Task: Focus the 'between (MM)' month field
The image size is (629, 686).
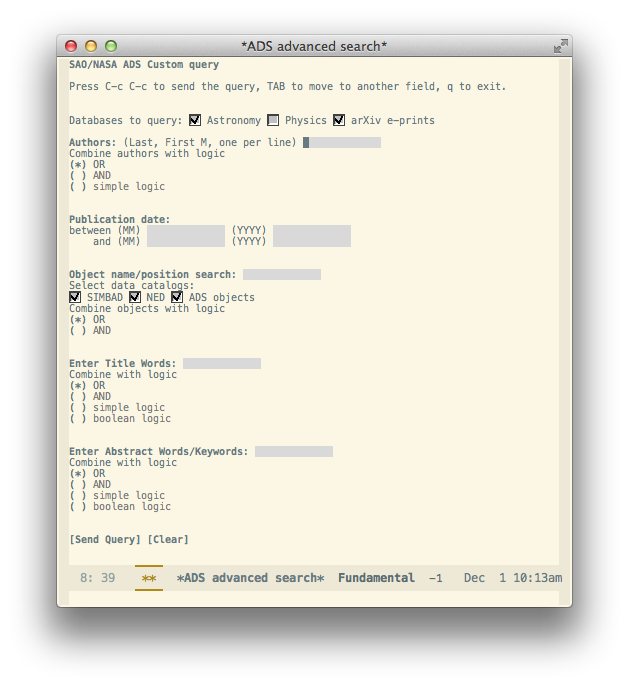Action: click(186, 231)
